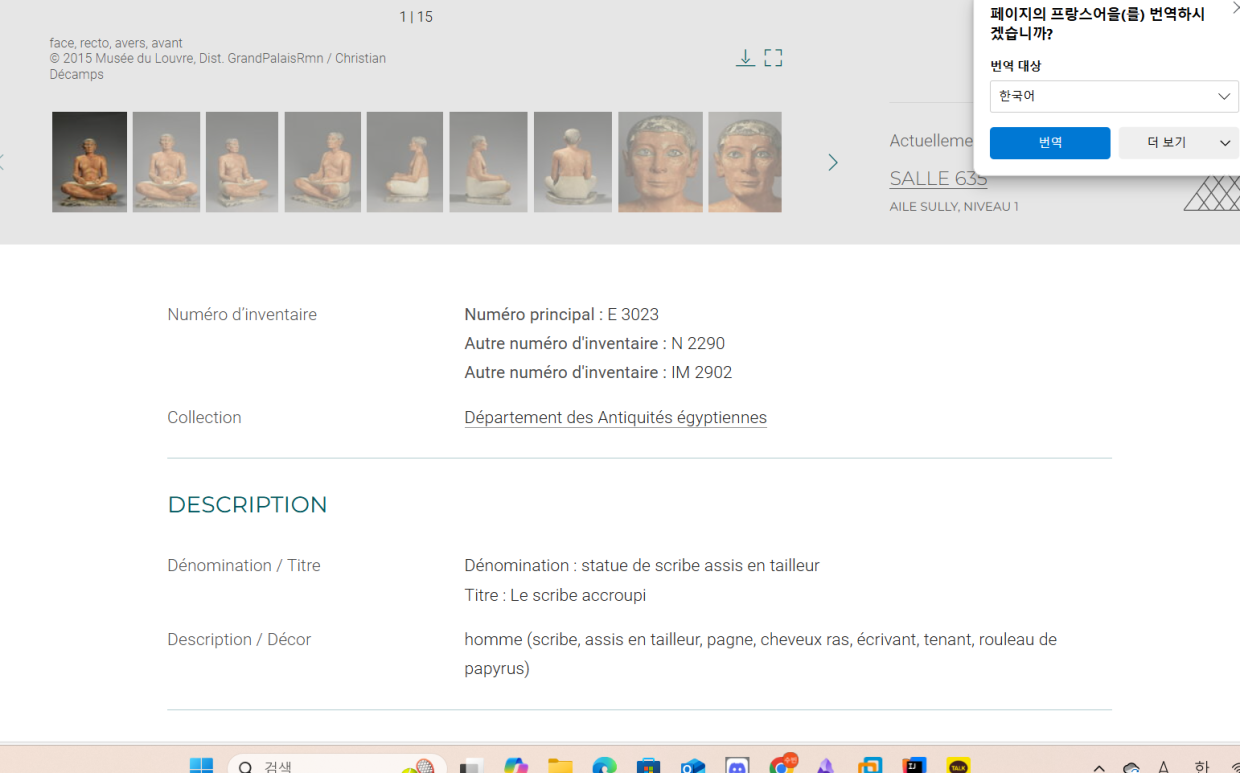This screenshot has height=773, width=1240.
Task: Click the statue de scribe assis denomination line
Action: tap(642, 566)
